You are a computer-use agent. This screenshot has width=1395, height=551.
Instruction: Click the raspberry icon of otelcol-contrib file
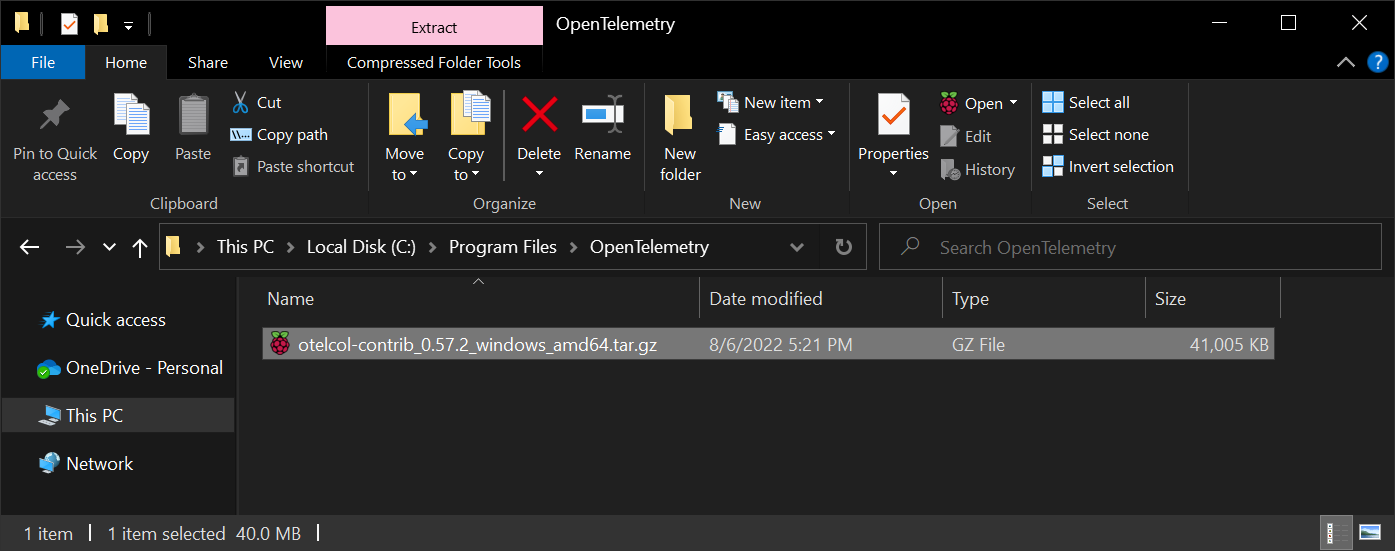[x=280, y=344]
